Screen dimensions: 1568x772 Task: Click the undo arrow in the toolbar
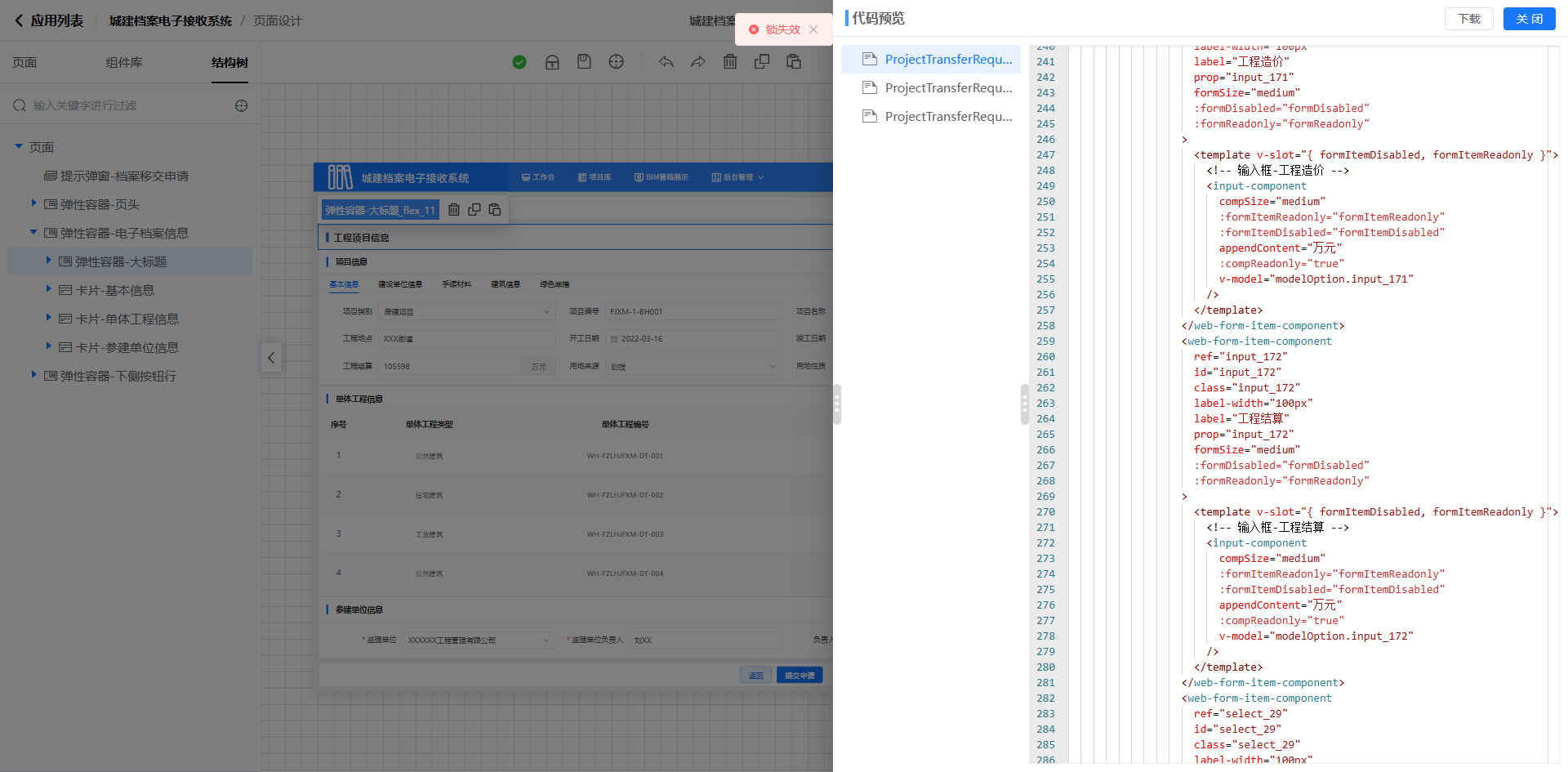666,62
